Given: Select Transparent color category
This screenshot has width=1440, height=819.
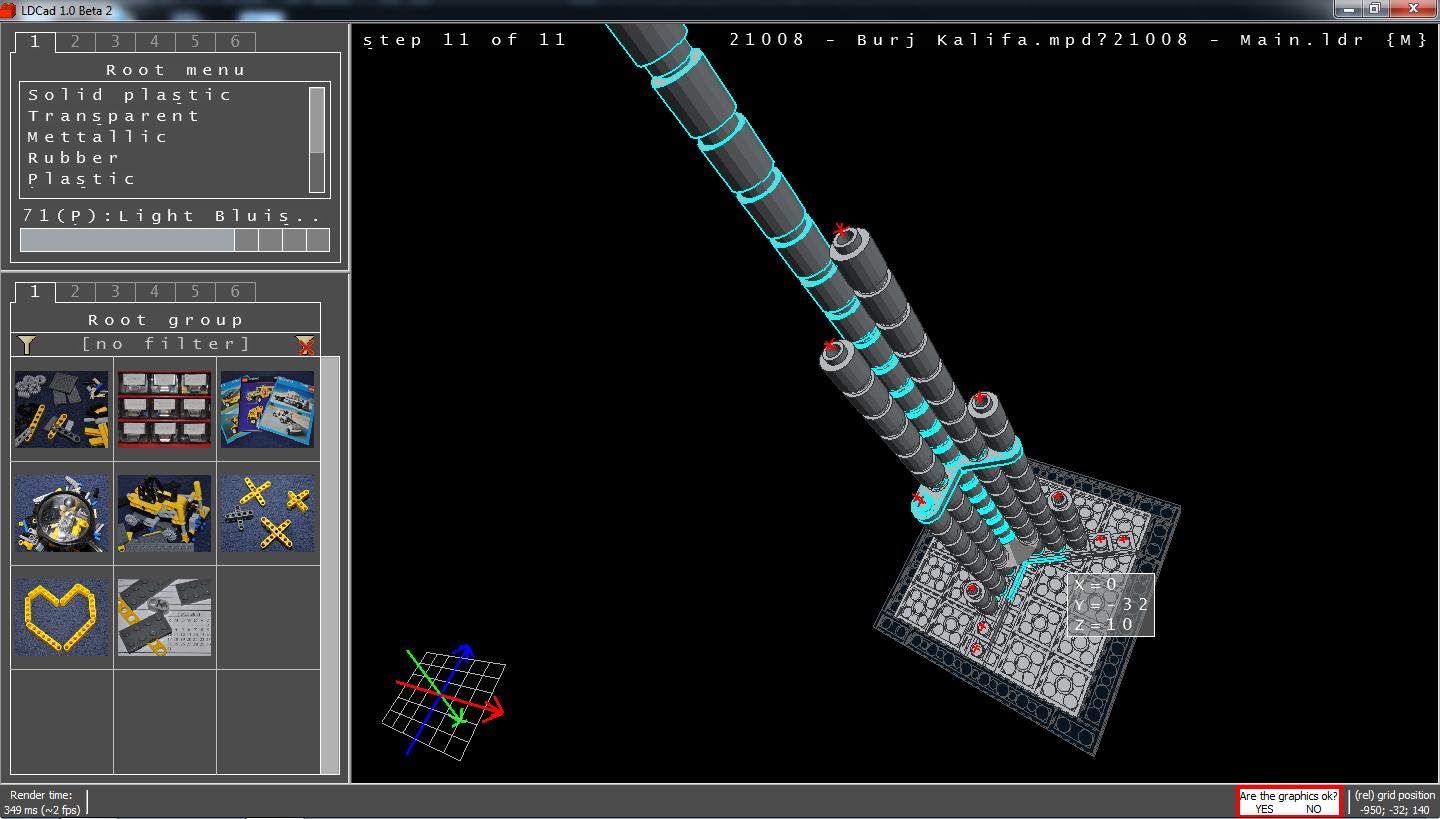Looking at the screenshot, I should pyautogui.click(x=113, y=116).
